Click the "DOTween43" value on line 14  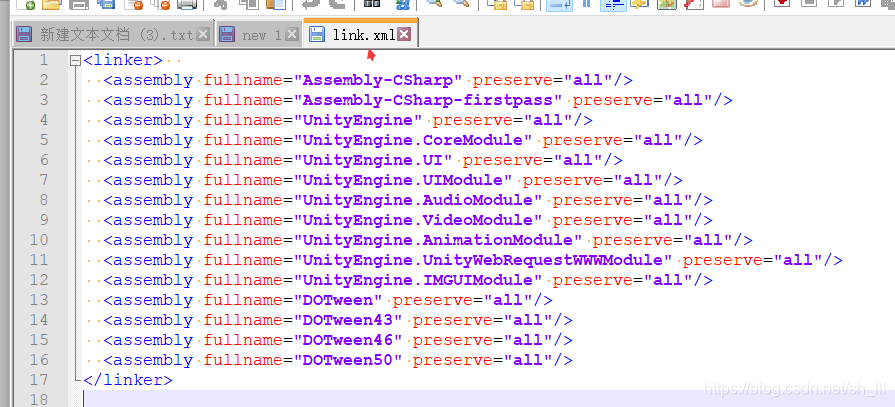click(348, 320)
